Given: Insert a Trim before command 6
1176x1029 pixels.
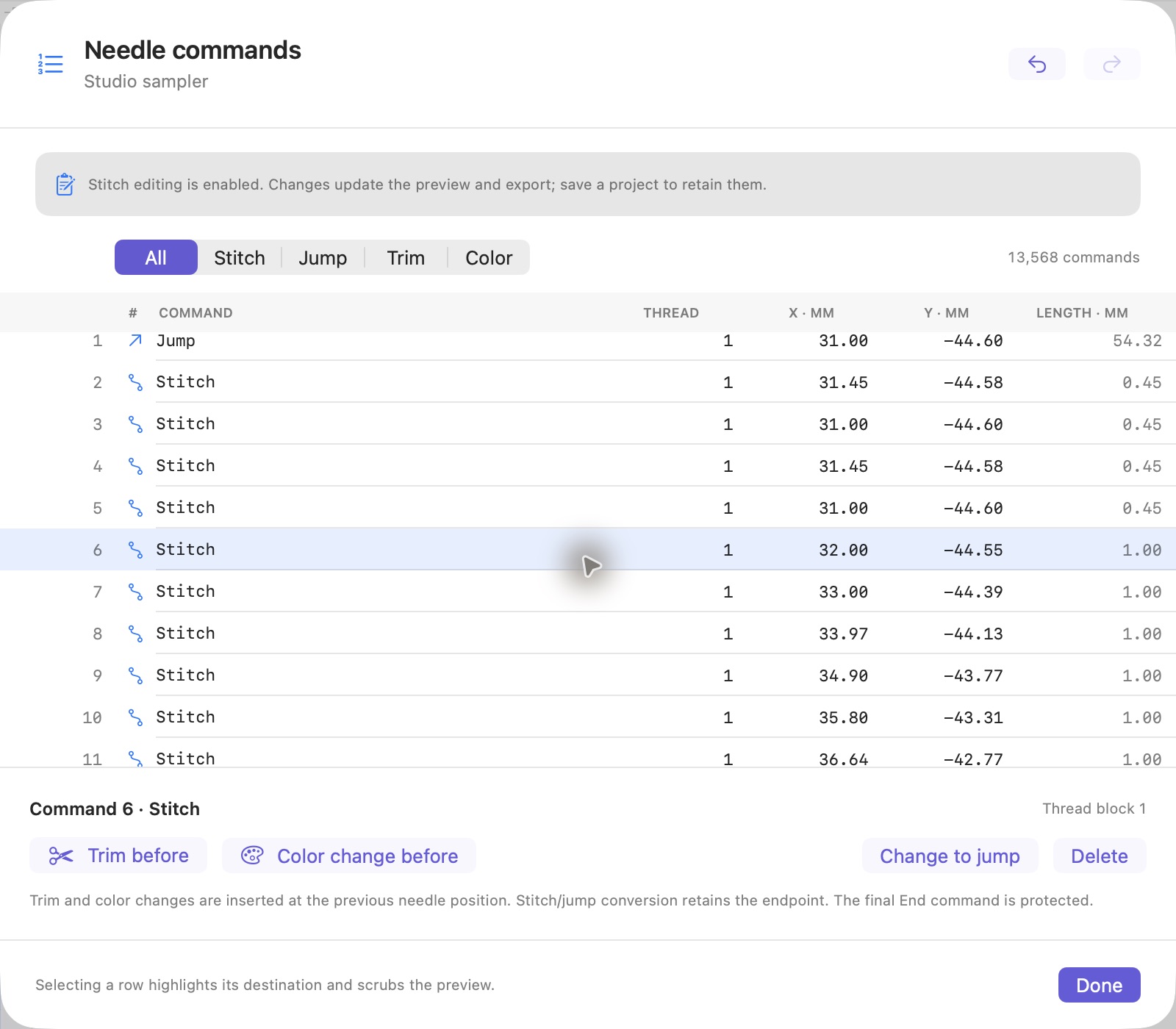Looking at the screenshot, I should pos(118,856).
